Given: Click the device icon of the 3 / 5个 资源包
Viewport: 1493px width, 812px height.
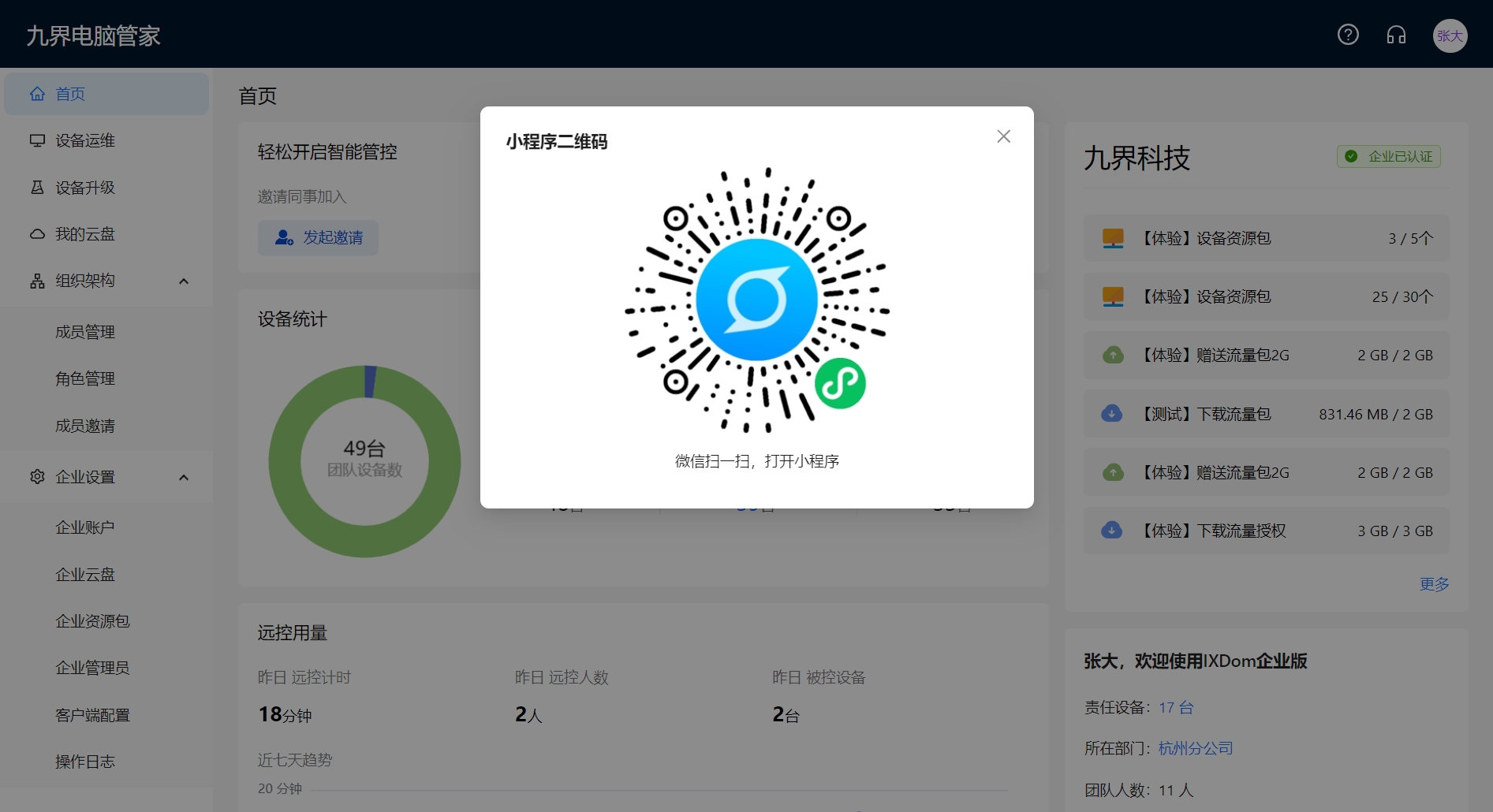Looking at the screenshot, I should coord(1113,238).
